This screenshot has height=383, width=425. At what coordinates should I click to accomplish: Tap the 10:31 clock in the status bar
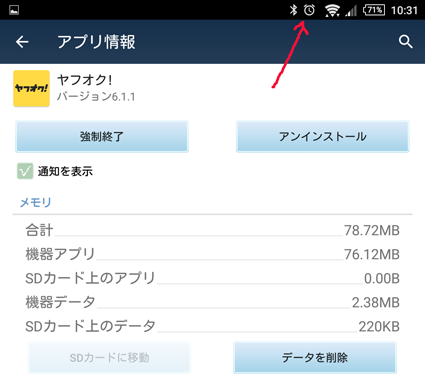pos(404,10)
